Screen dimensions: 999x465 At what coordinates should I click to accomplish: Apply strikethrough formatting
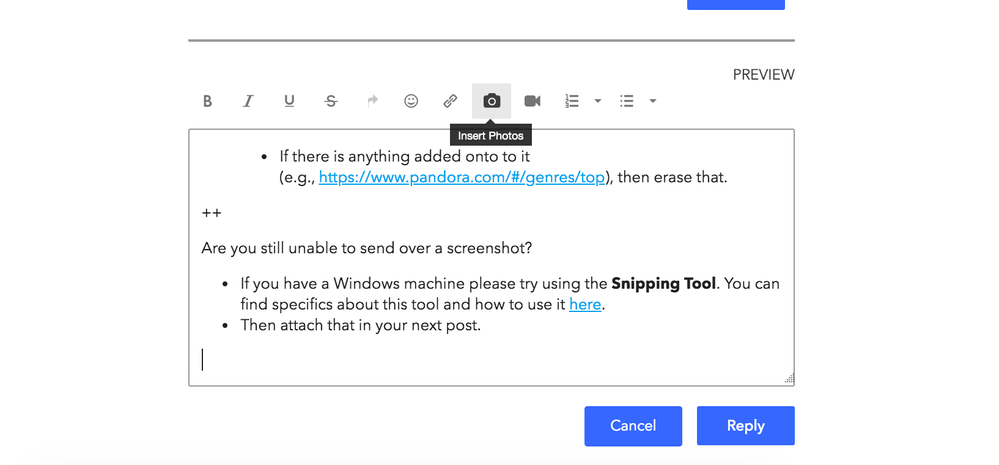(331, 101)
